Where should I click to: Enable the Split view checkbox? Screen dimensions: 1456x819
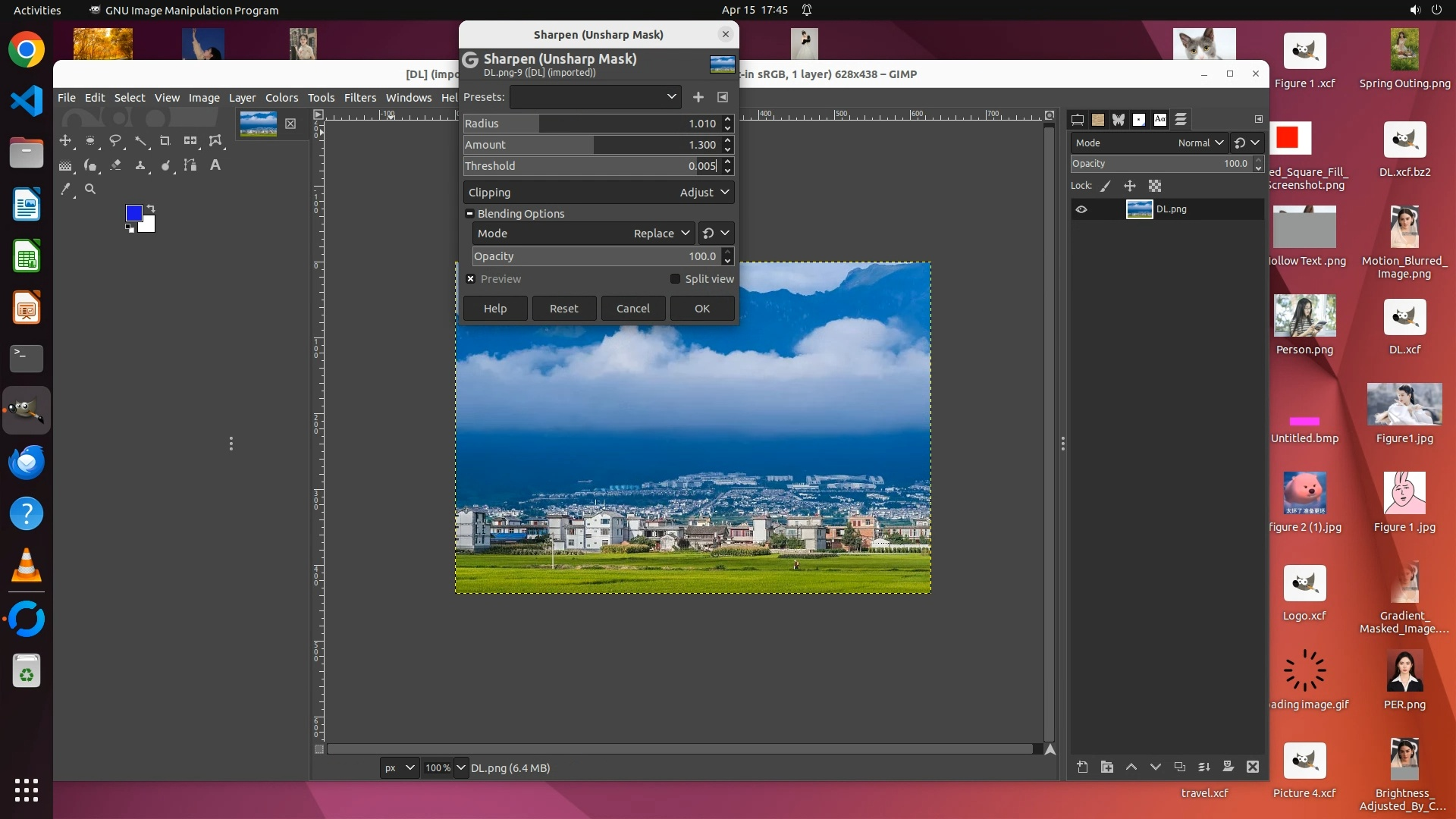coord(675,279)
